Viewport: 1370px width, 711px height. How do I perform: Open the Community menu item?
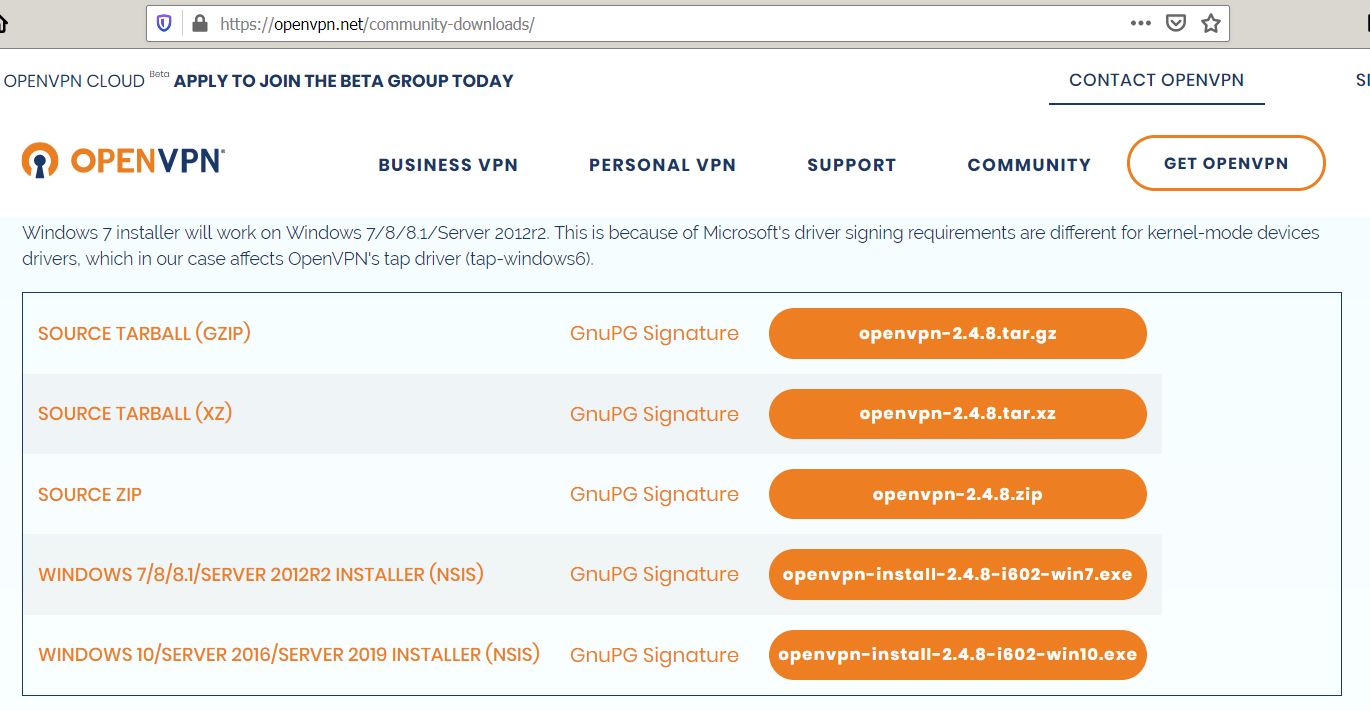[x=1029, y=165]
